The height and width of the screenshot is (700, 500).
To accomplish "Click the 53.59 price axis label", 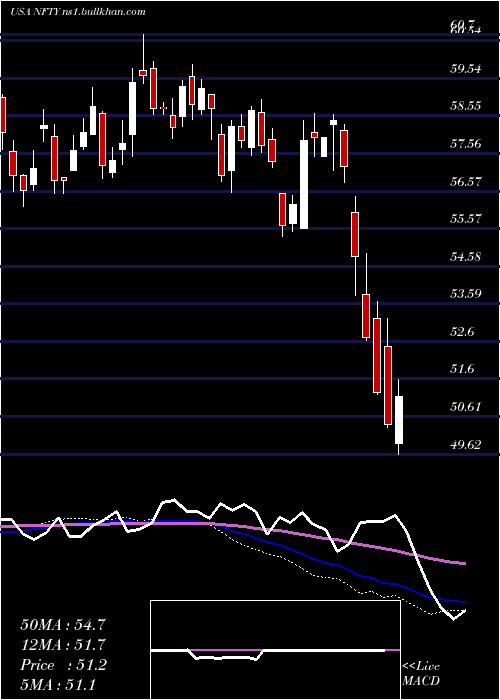I will tap(465, 294).
